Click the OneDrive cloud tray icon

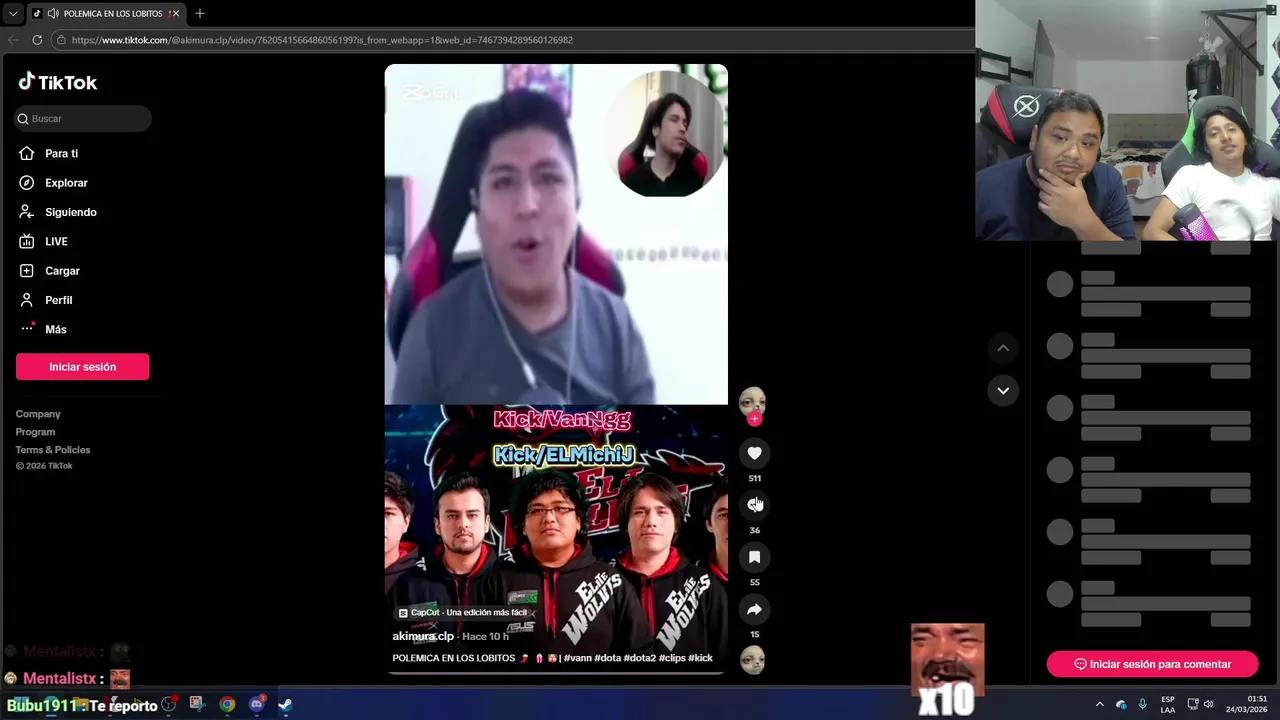pyautogui.click(x=1121, y=704)
